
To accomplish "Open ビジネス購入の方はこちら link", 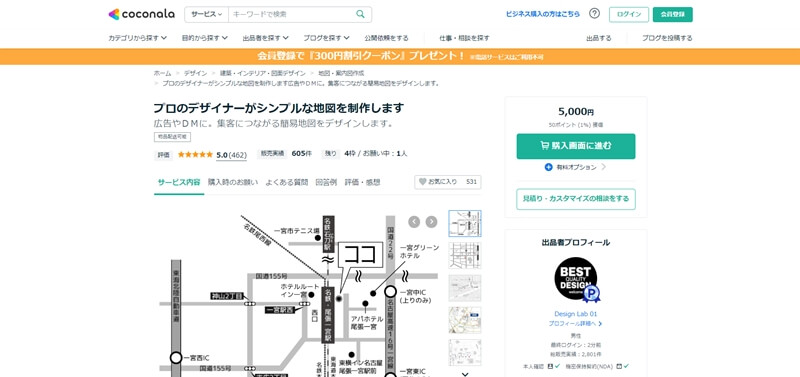I will (x=543, y=14).
